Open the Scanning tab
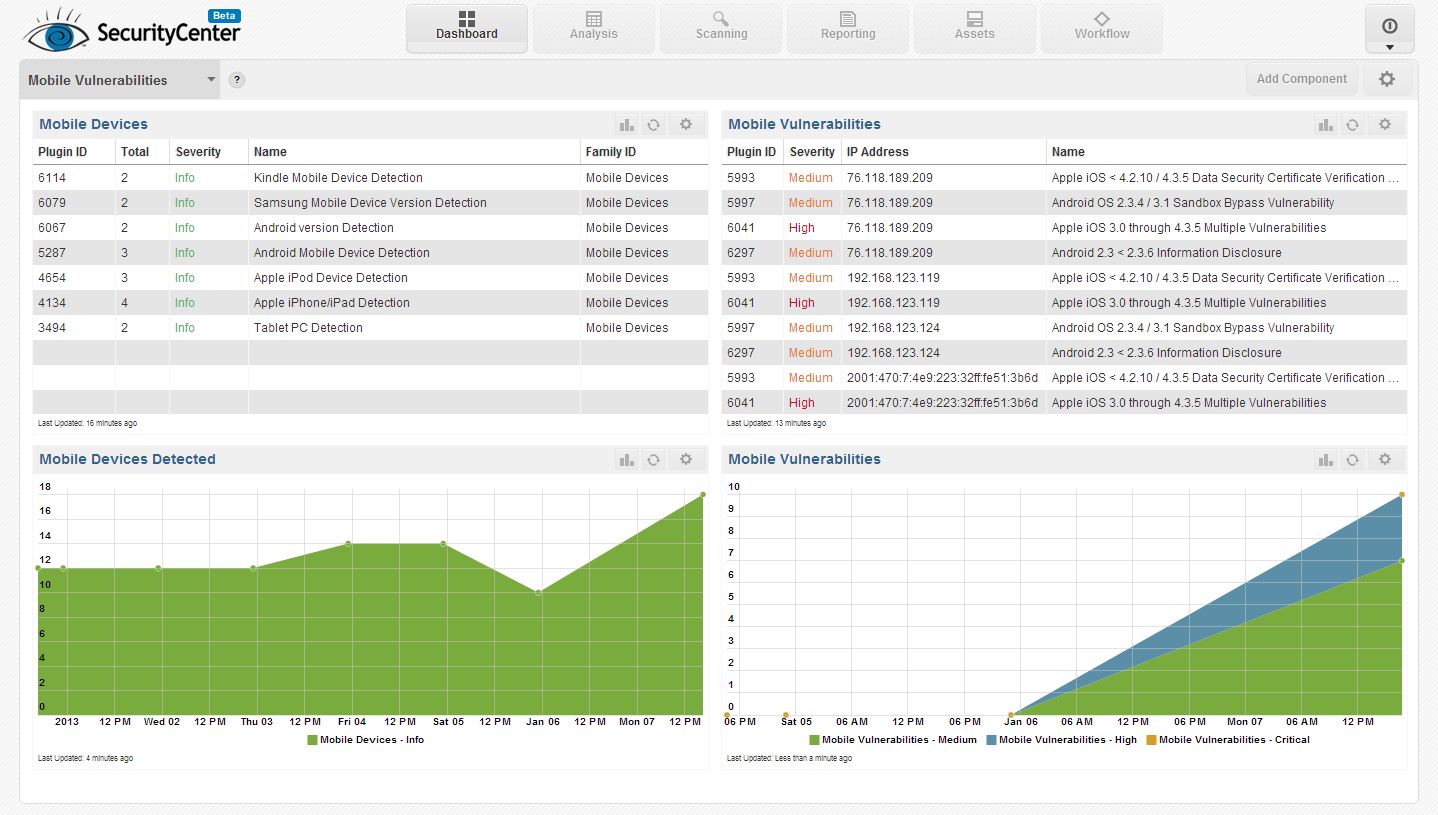 [x=721, y=28]
